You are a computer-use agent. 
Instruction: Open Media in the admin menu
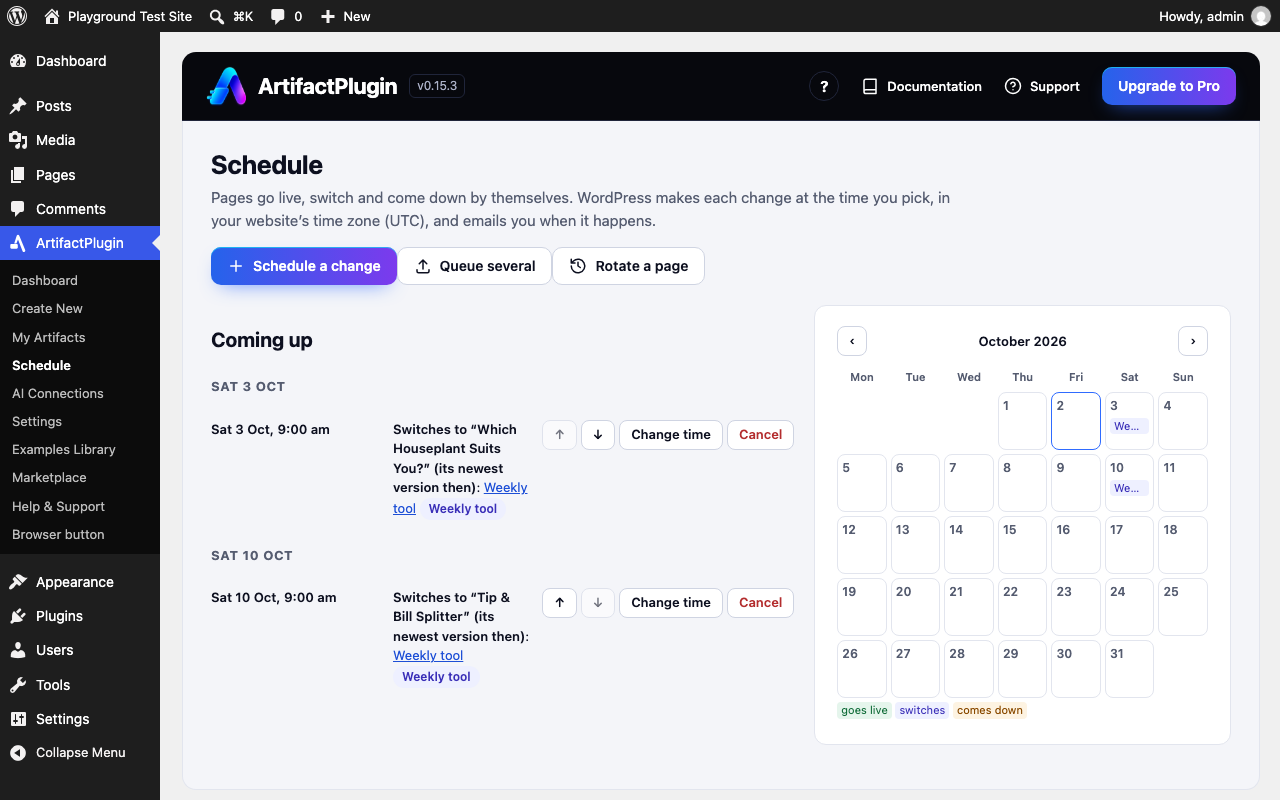tap(80, 140)
